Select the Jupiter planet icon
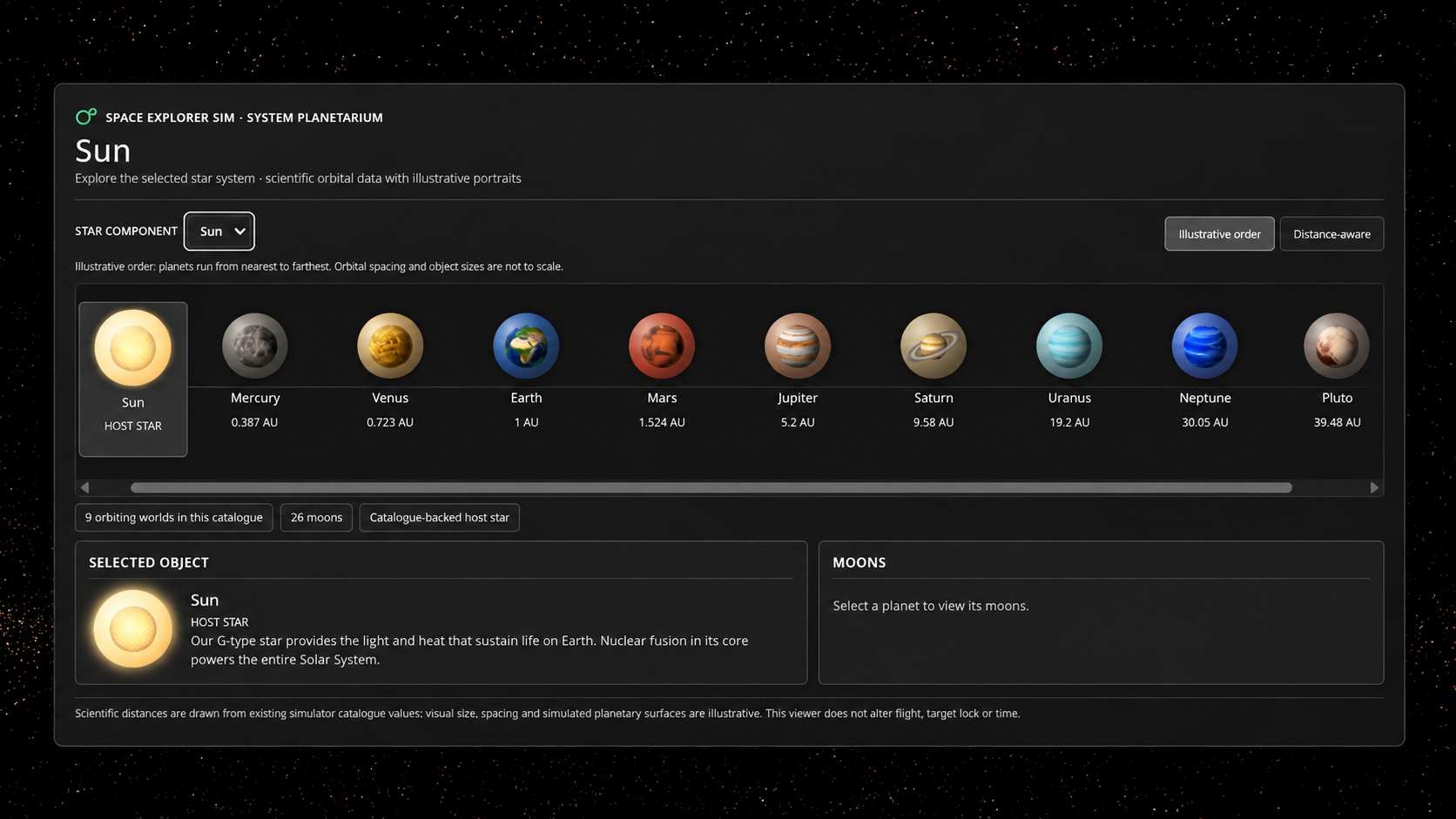The width and height of the screenshot is (1456, 819). (x=798, y=346)
